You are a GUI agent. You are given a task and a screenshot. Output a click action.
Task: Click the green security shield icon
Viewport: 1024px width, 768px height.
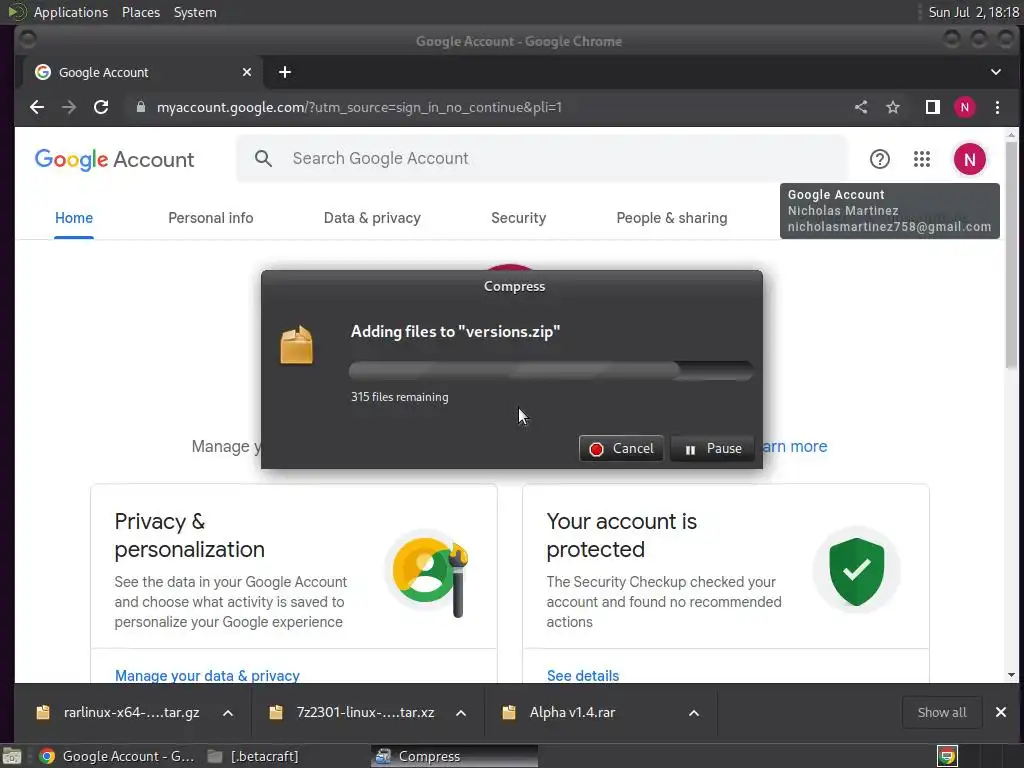856,571
